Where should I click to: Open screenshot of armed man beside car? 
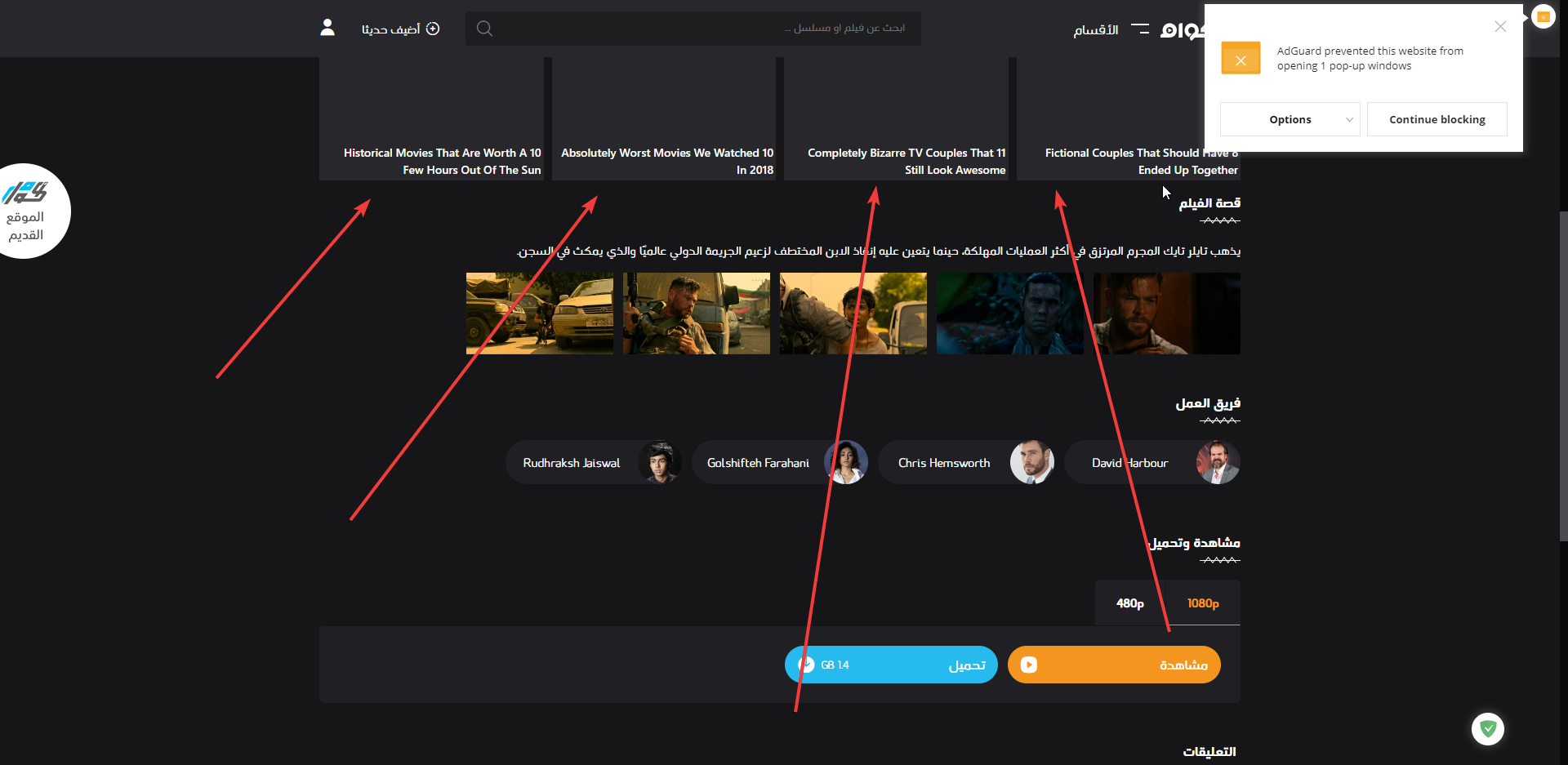pyautogui.click(x=697, y=314)
